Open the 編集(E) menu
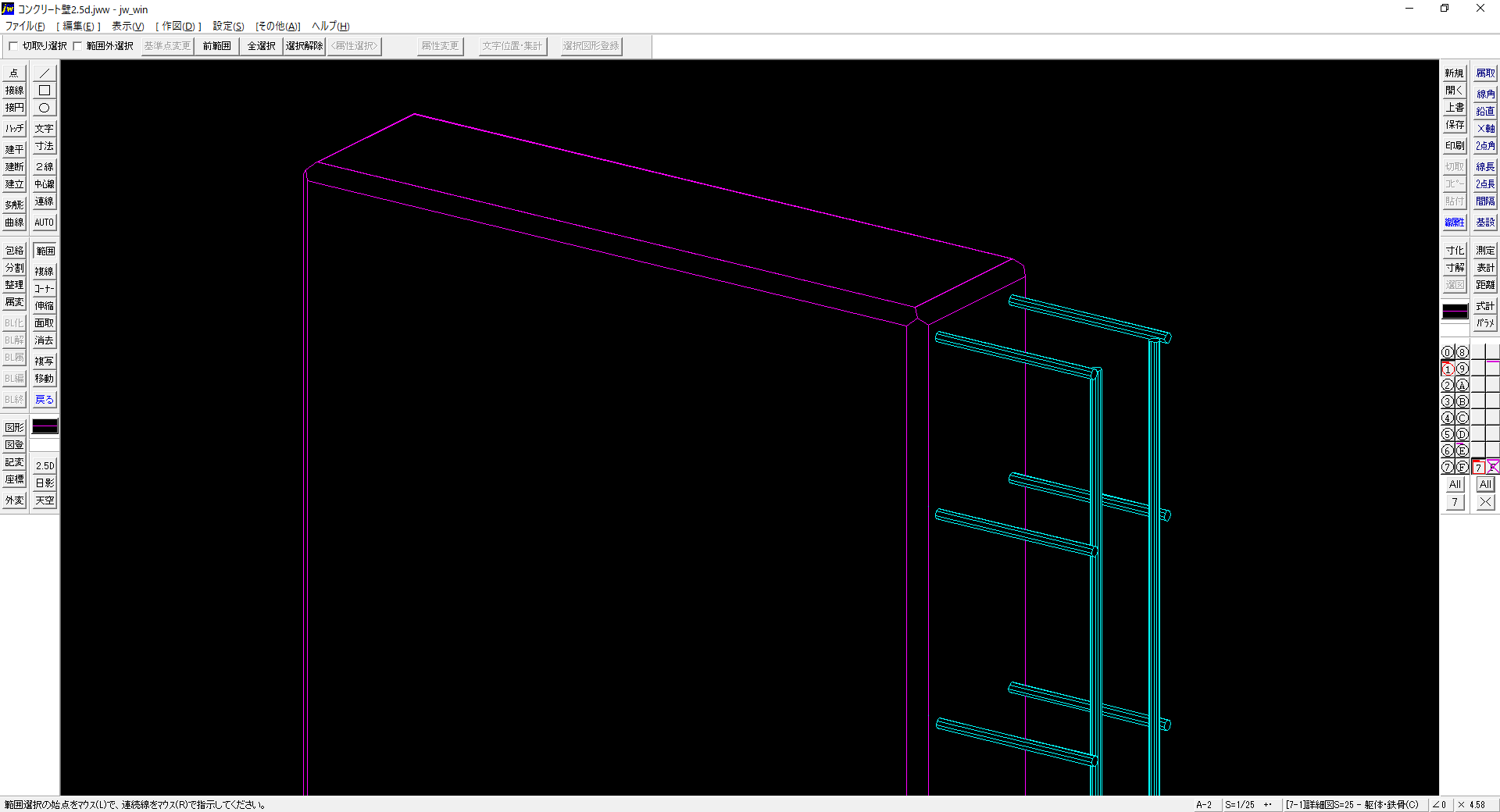This screenshot has width=1500, height=812. (78, 26)
